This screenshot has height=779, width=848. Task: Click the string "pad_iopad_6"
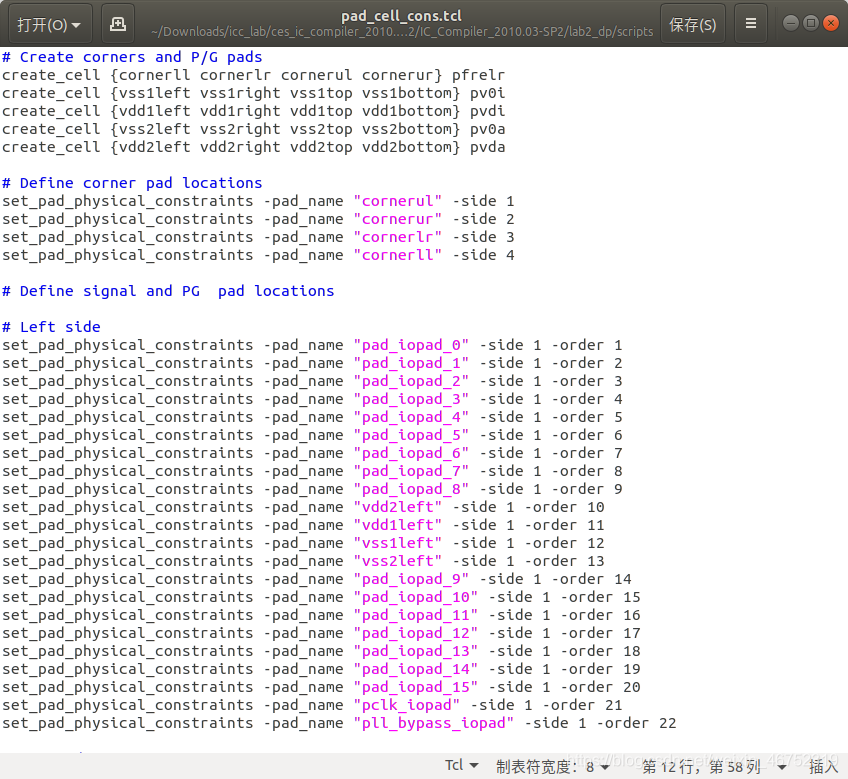click(x=411, y=453)
